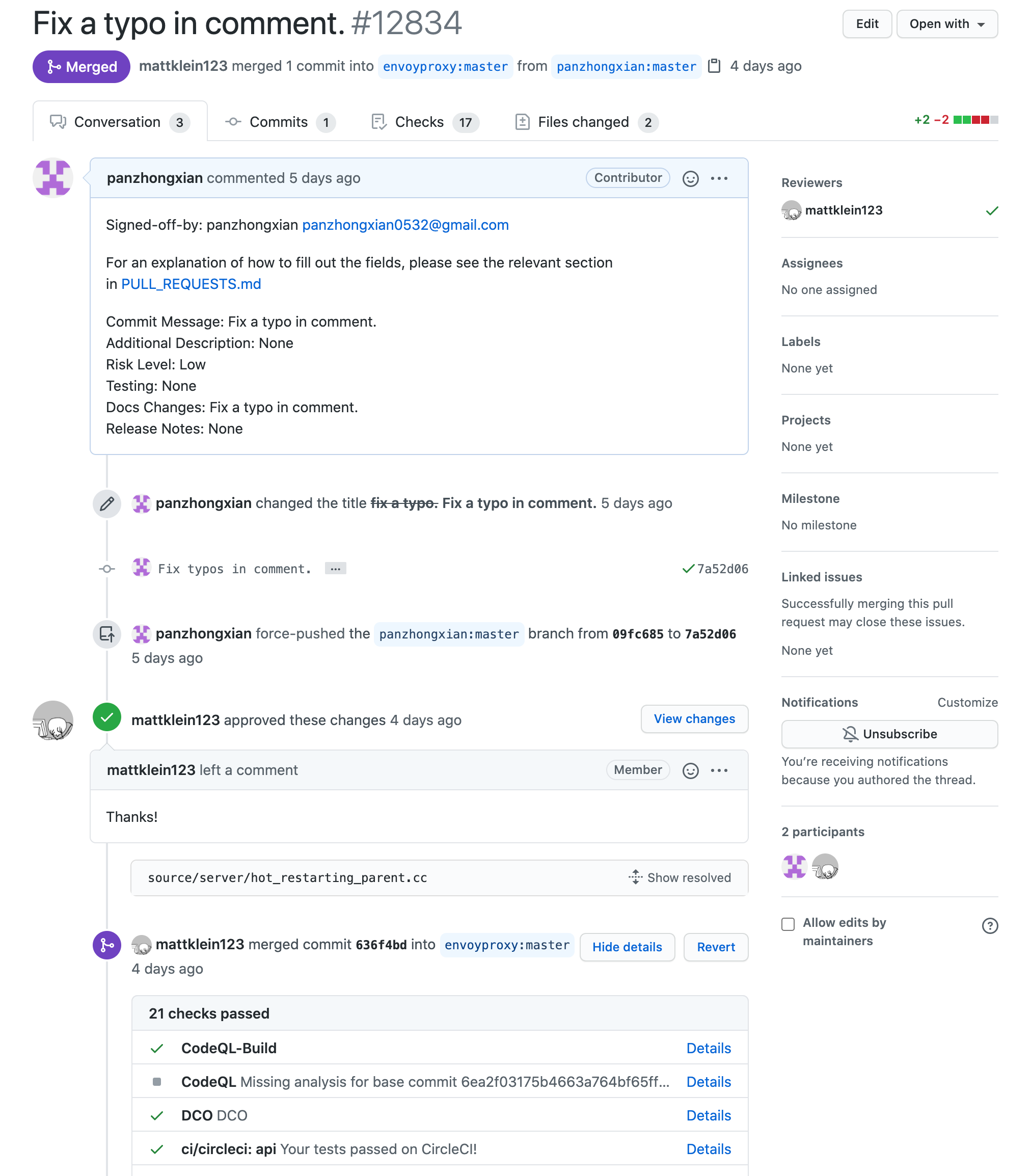Switch to the Commits tab
1031x1176 pixels.
(x=280, y=122)
